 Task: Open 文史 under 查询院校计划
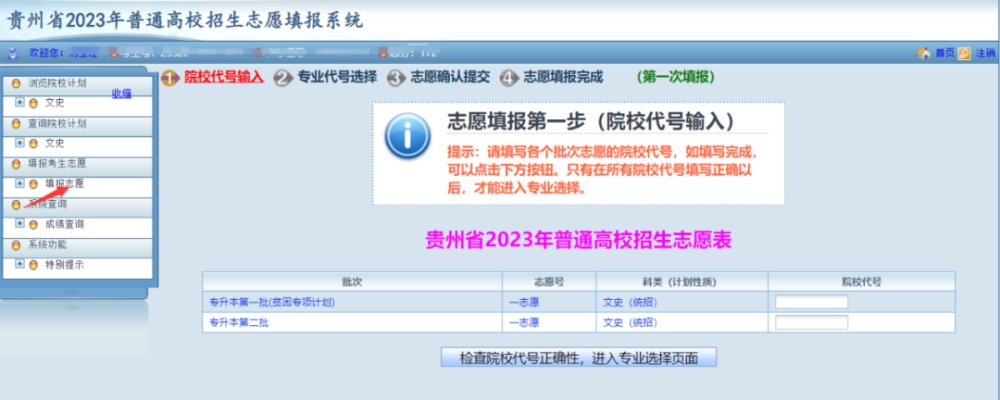[x=55, y=144]
